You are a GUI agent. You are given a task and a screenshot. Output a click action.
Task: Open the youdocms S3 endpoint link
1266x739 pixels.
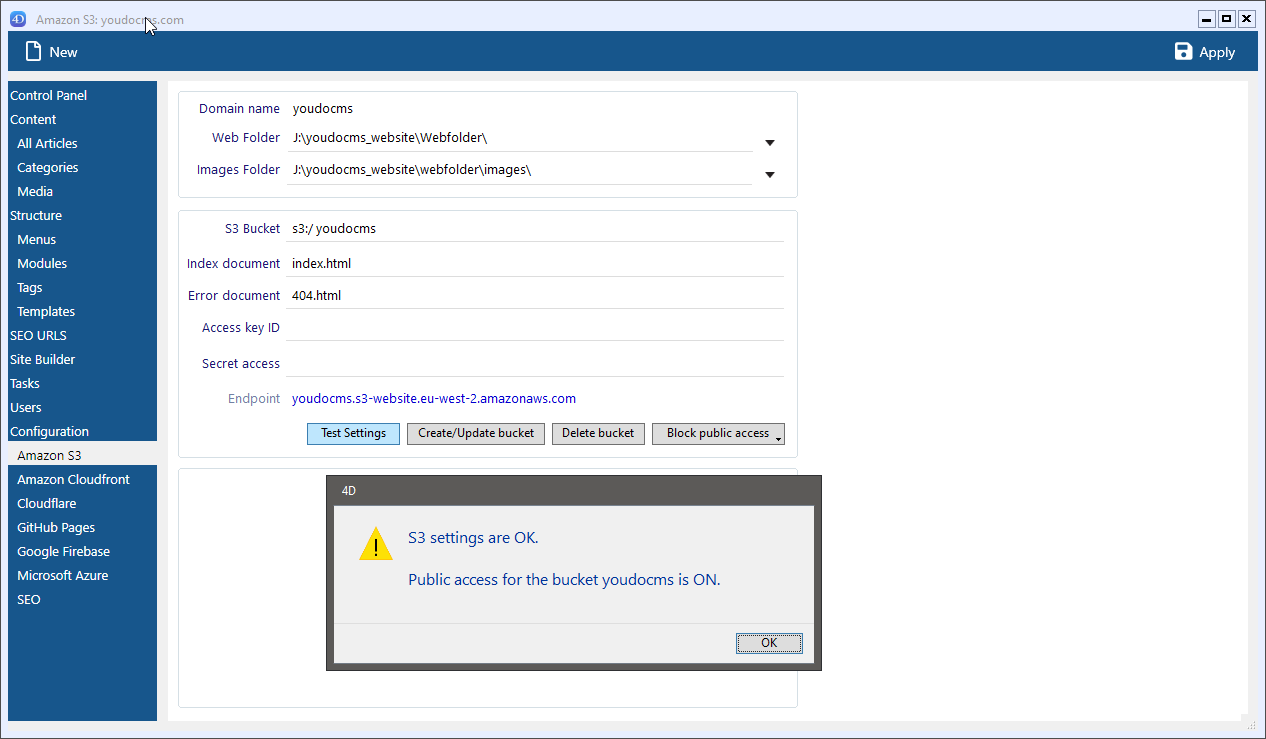434,398
